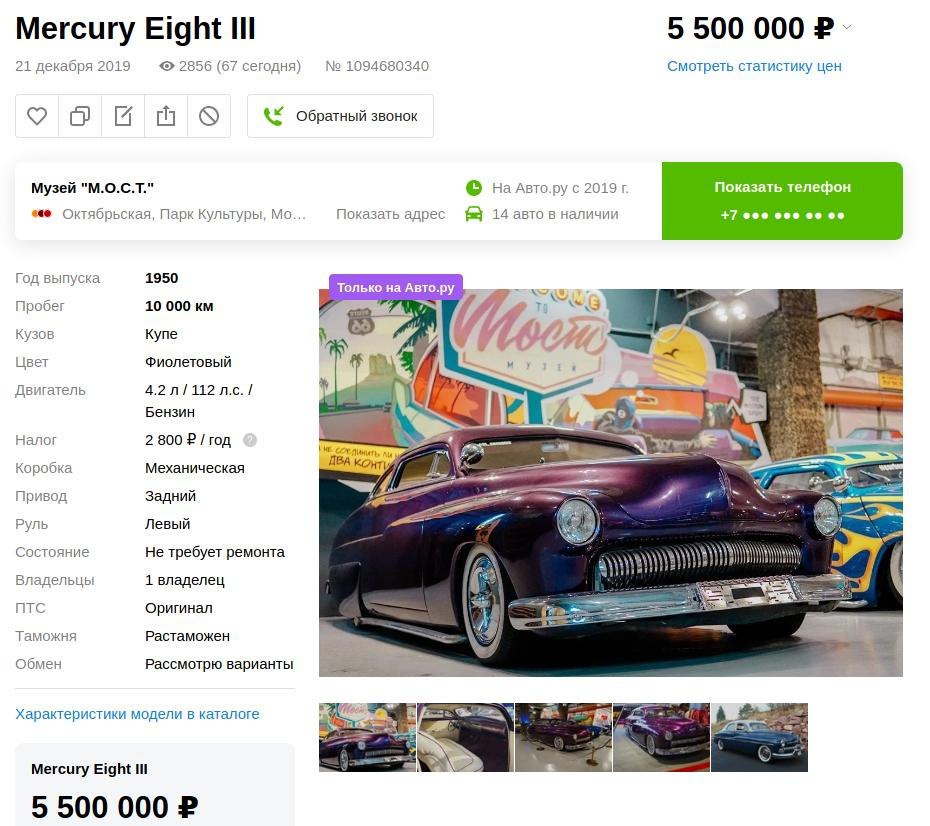
Task: Hide listing with the block icon
Action: (209, 116)
